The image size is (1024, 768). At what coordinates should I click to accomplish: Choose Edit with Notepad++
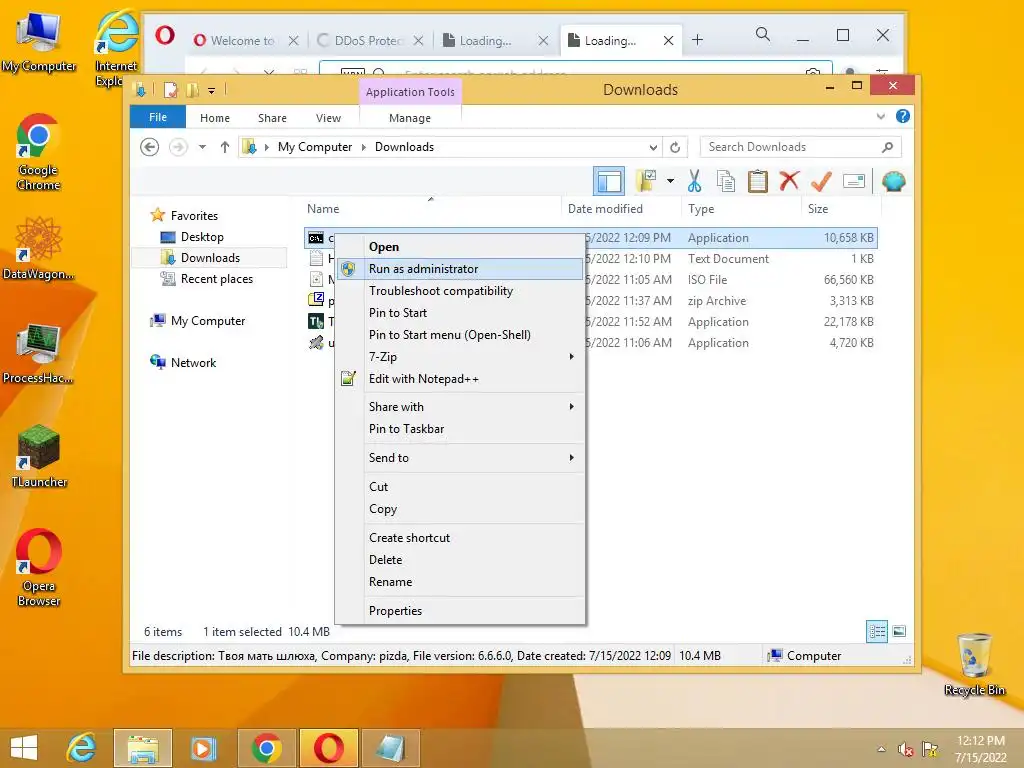coord(460,379)
